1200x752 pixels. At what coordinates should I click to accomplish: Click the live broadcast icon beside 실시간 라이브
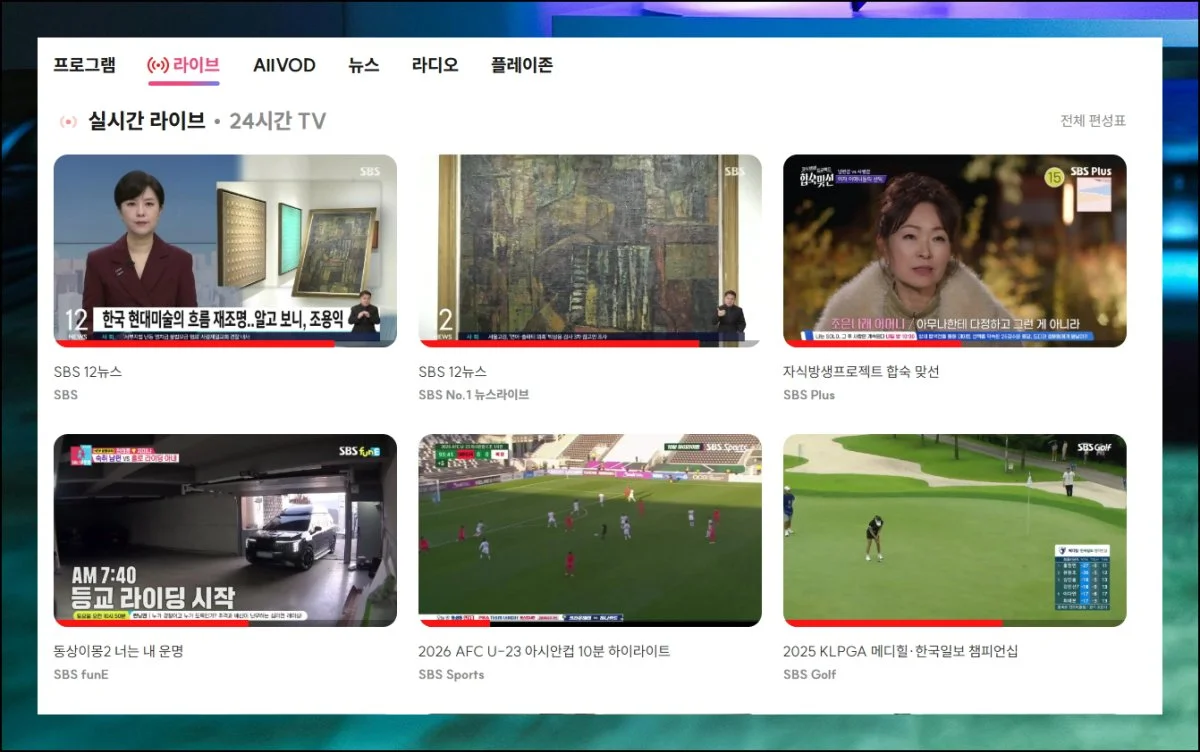pyautogui.click(x=68, y=122)
